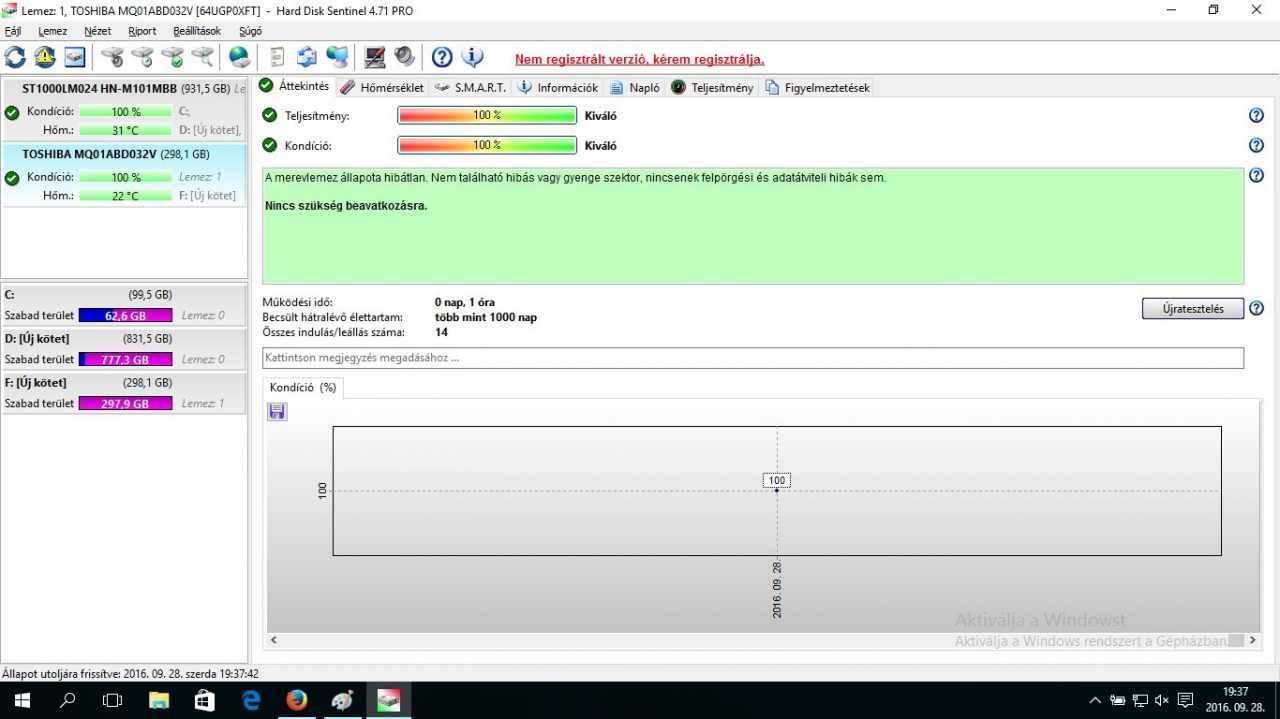Open the Súgó menu
1280x719 pixels.
click(x=251, y=31)
